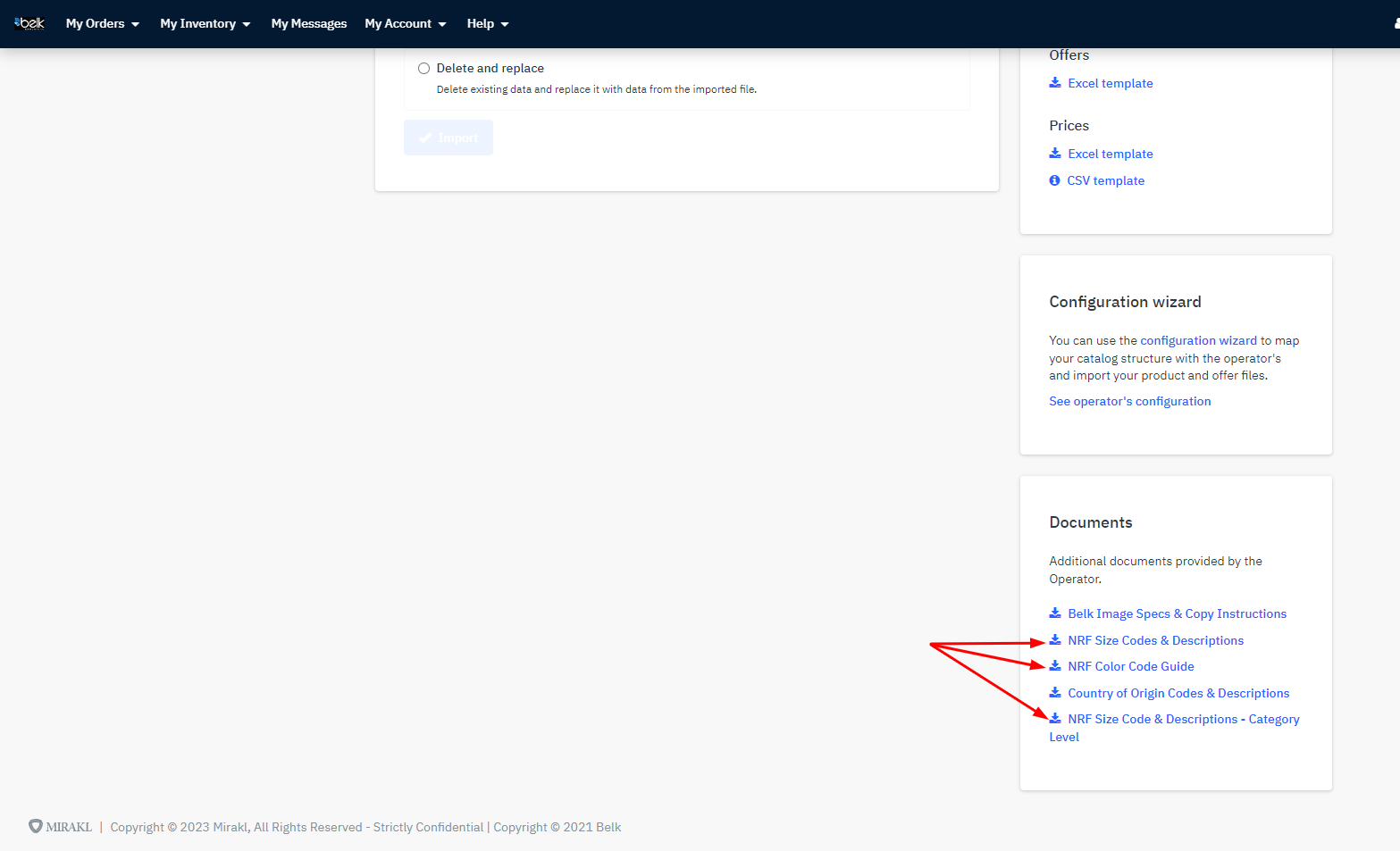1400x851 pixels.
Task: Click the text 'Additional documents provided by the Operator.'
Action: coord(1155,570)
